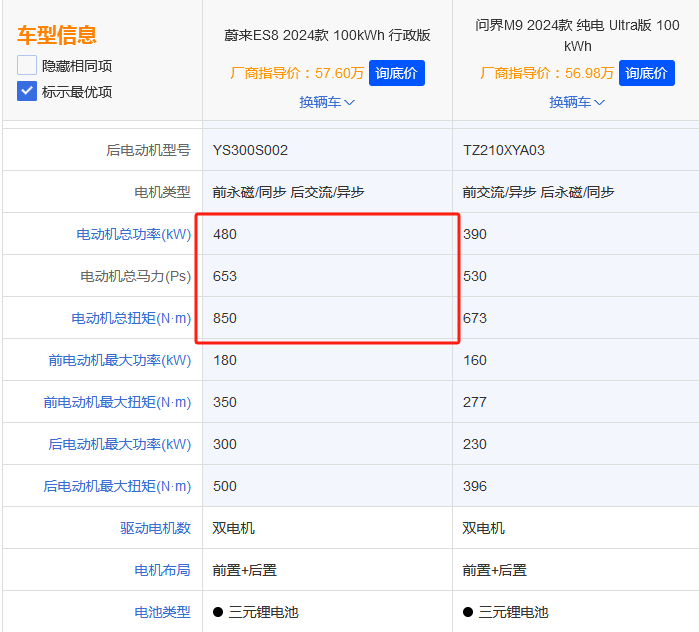Screen dimensions: 699x632
Task: Click the 500 rear motor torque value
Action: coord(225,486)
